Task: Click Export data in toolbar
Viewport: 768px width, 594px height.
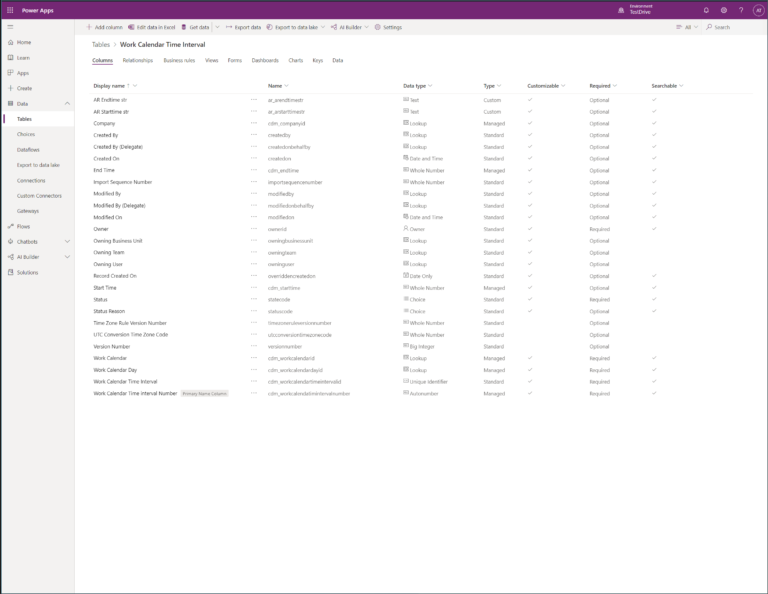Action: tap(243, 27)
